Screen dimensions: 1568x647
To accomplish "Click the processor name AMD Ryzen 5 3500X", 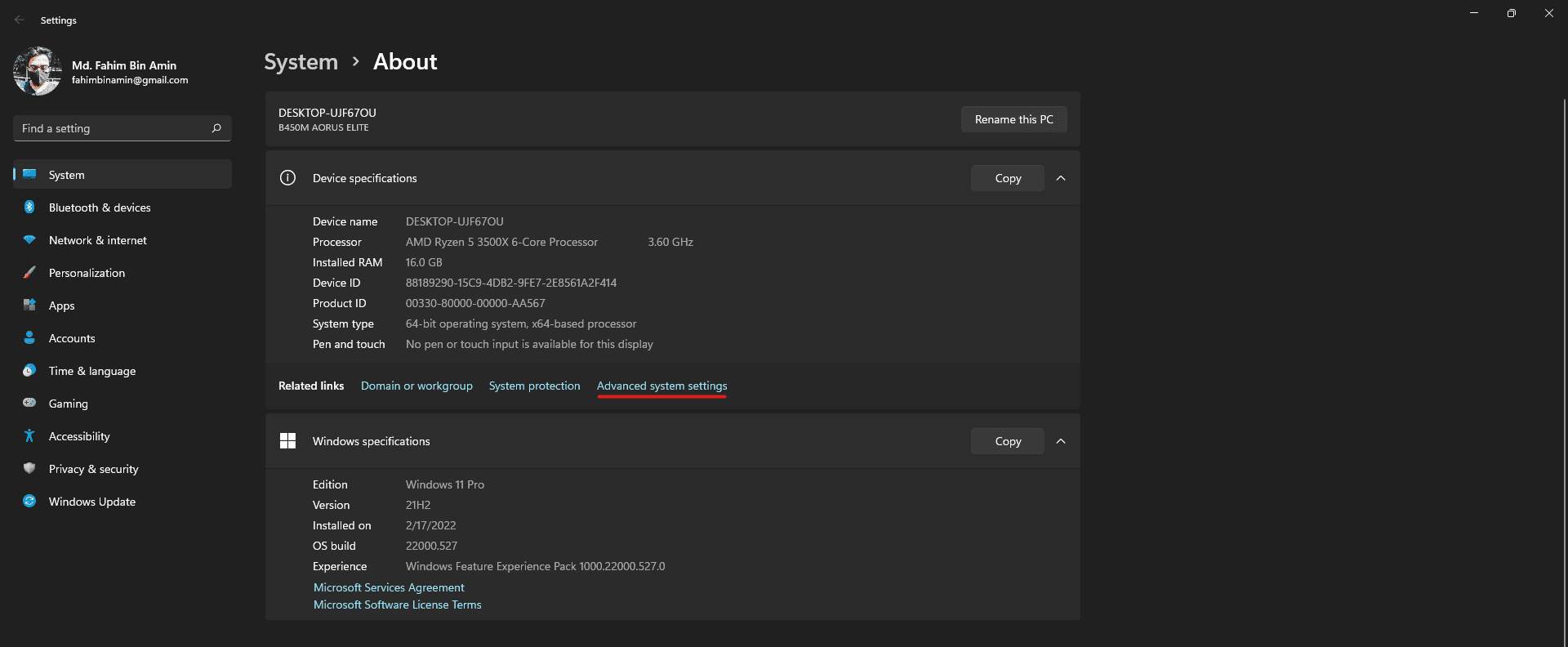I will coord(501,242).
